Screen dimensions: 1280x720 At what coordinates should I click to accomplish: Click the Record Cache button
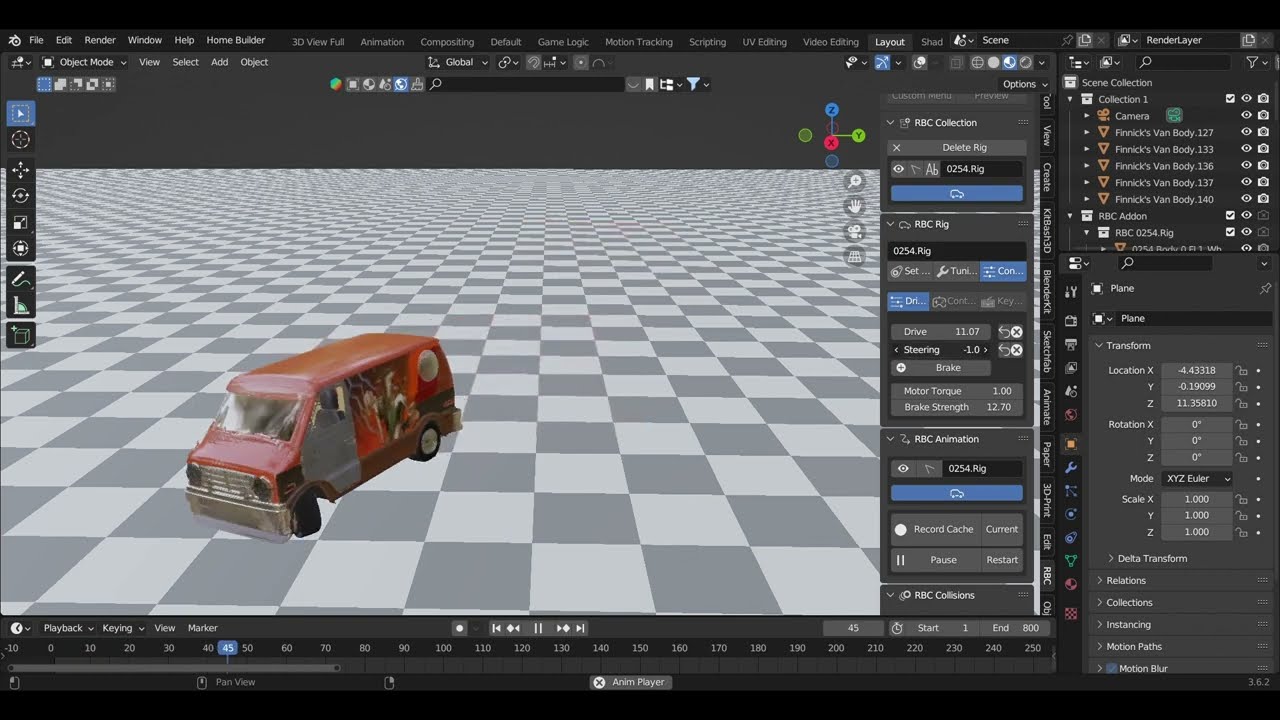(x=934, y=529)
